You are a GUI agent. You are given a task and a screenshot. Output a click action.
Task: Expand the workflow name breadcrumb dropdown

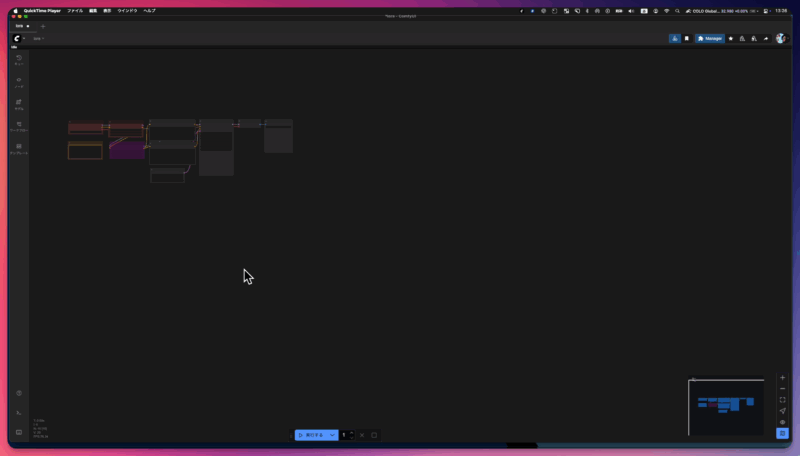pos(39,38)
